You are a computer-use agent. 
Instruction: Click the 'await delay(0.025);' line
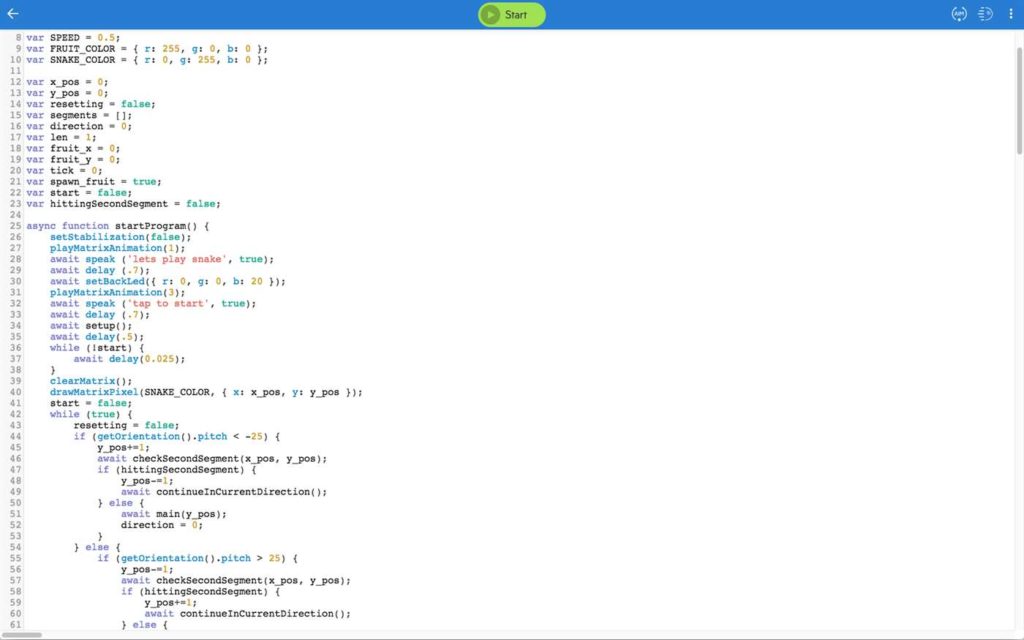pos(129,360)
